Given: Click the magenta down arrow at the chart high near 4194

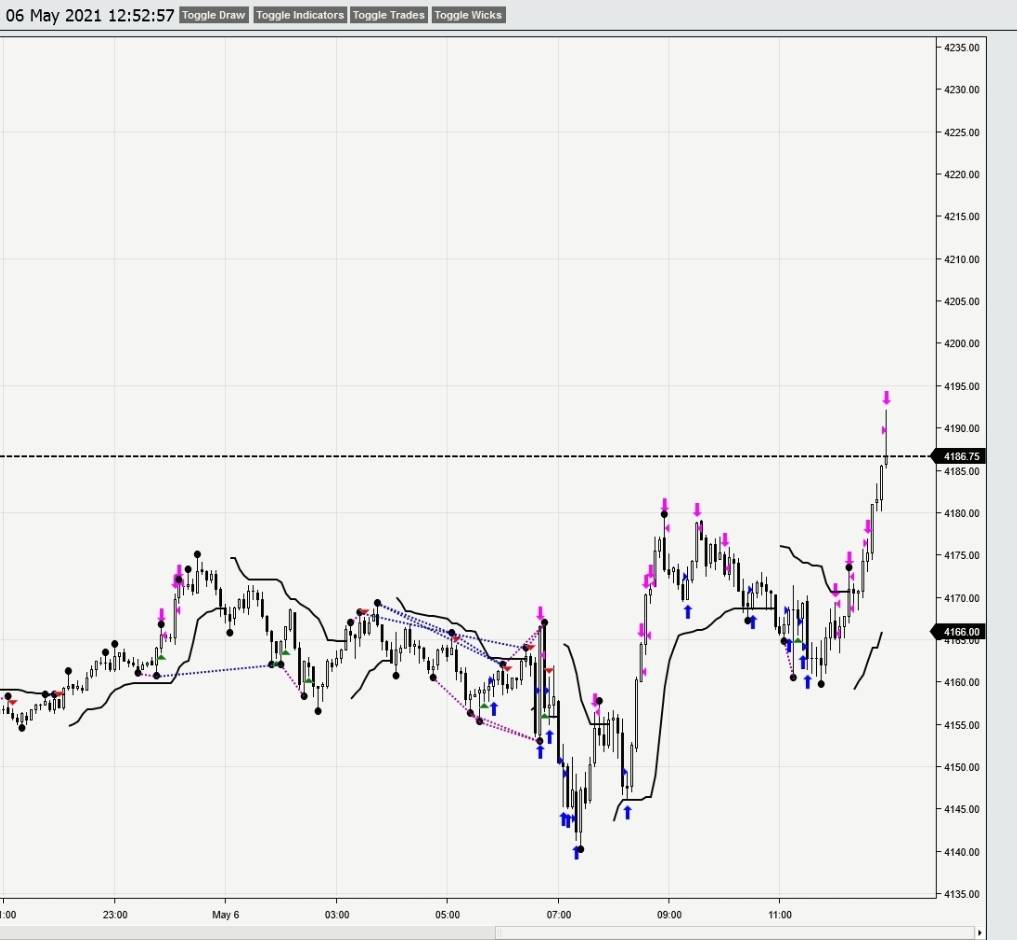Looking at the screenshot, I should 886,398.
